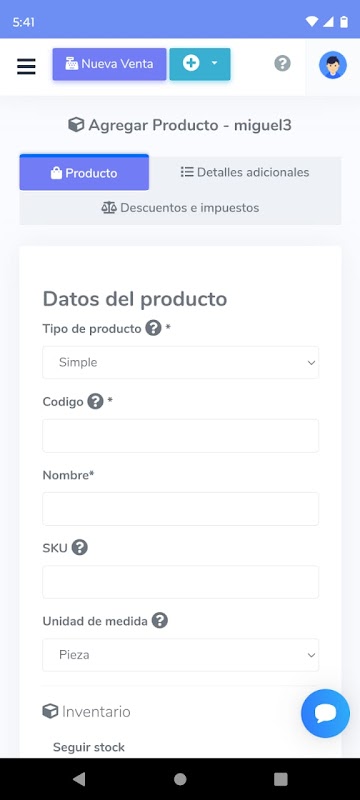The height and width of the screenshot is (800, 360).
Task: Switch to Descuentos e impuestos tab
Action: (x=181, y=208)
